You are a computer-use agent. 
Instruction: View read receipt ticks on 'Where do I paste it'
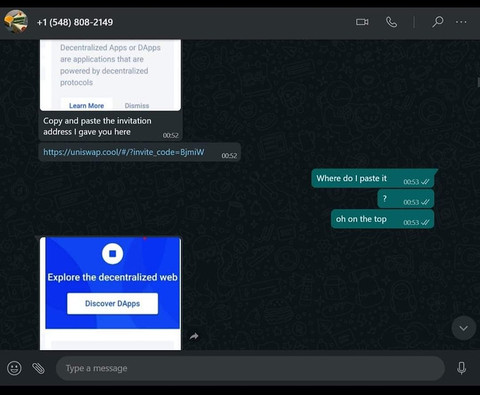(x=425, y=182)
